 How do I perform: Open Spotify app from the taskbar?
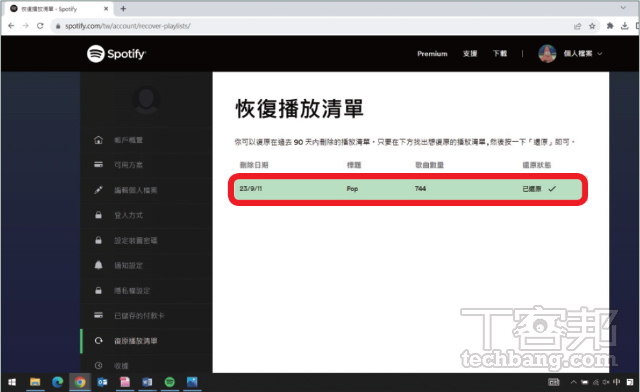pyautogui.click(x=169, y=382)
